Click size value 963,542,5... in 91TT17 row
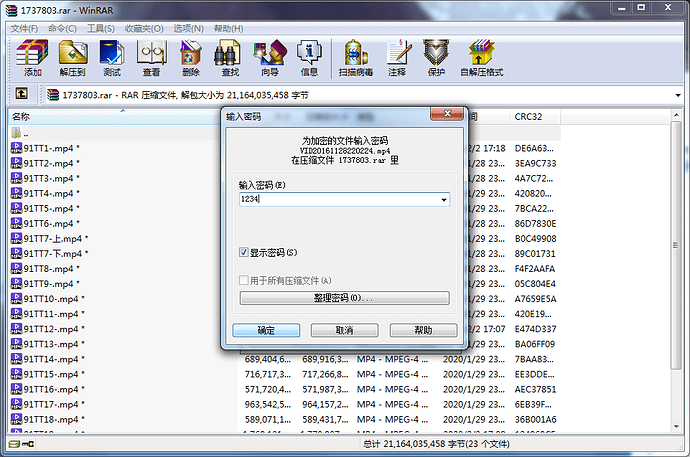Image resolution: width=690 pixels, height=457 pixels. [268, 404]
